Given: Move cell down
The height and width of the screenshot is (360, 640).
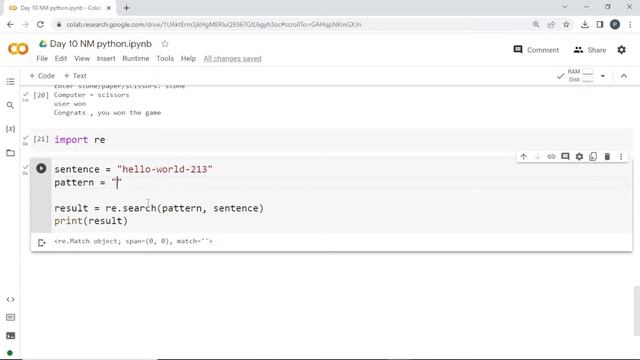Looking at the screenshot, I should click(x=538, y=157).
